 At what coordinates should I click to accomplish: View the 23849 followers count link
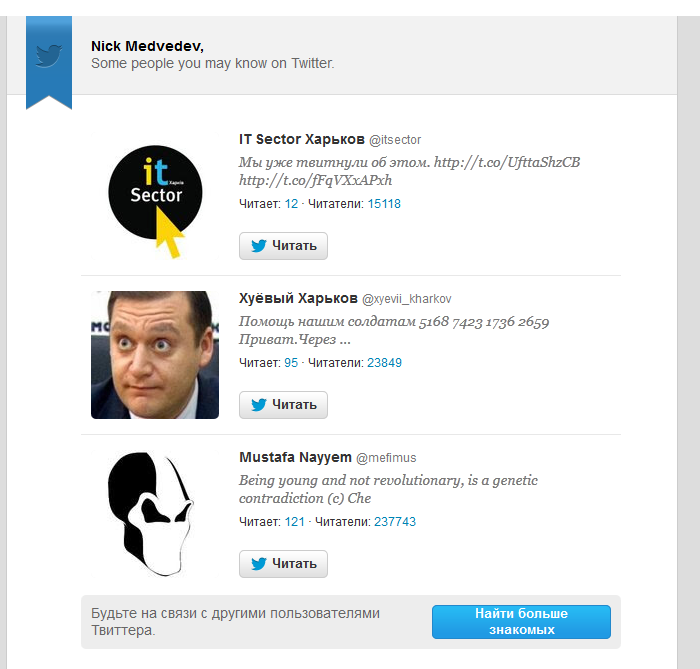click(384, 363)
